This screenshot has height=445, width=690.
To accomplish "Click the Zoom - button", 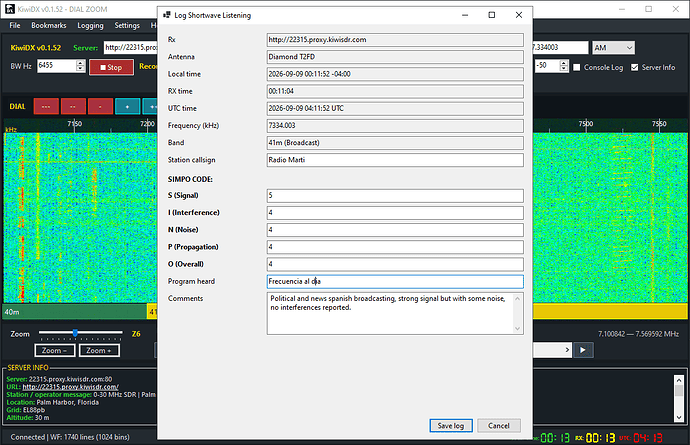I will click(x=55, y=350).
